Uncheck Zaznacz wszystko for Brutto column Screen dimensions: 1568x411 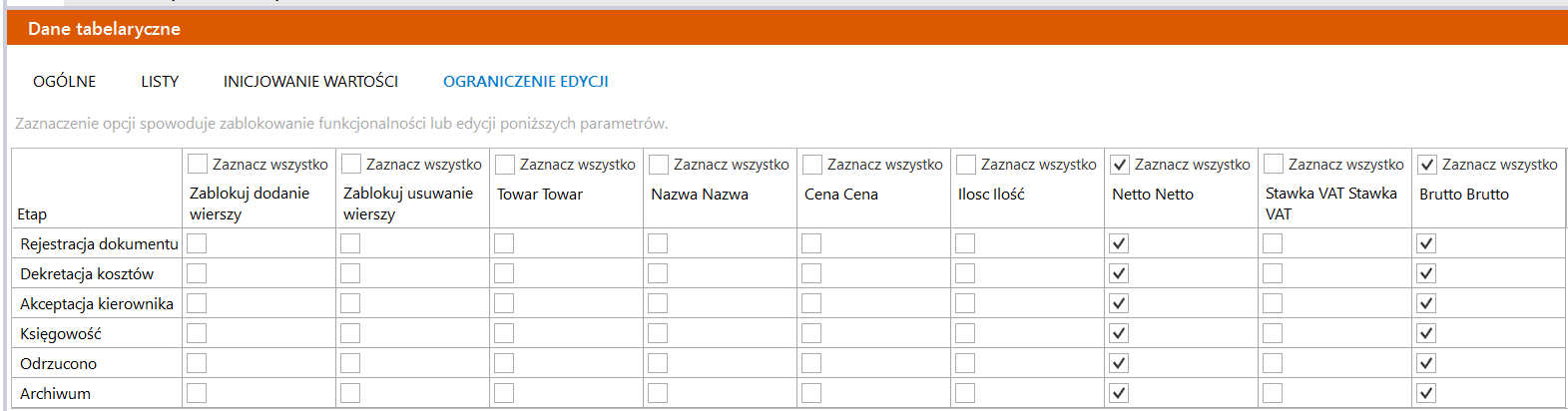click(x=1427, y=164)
